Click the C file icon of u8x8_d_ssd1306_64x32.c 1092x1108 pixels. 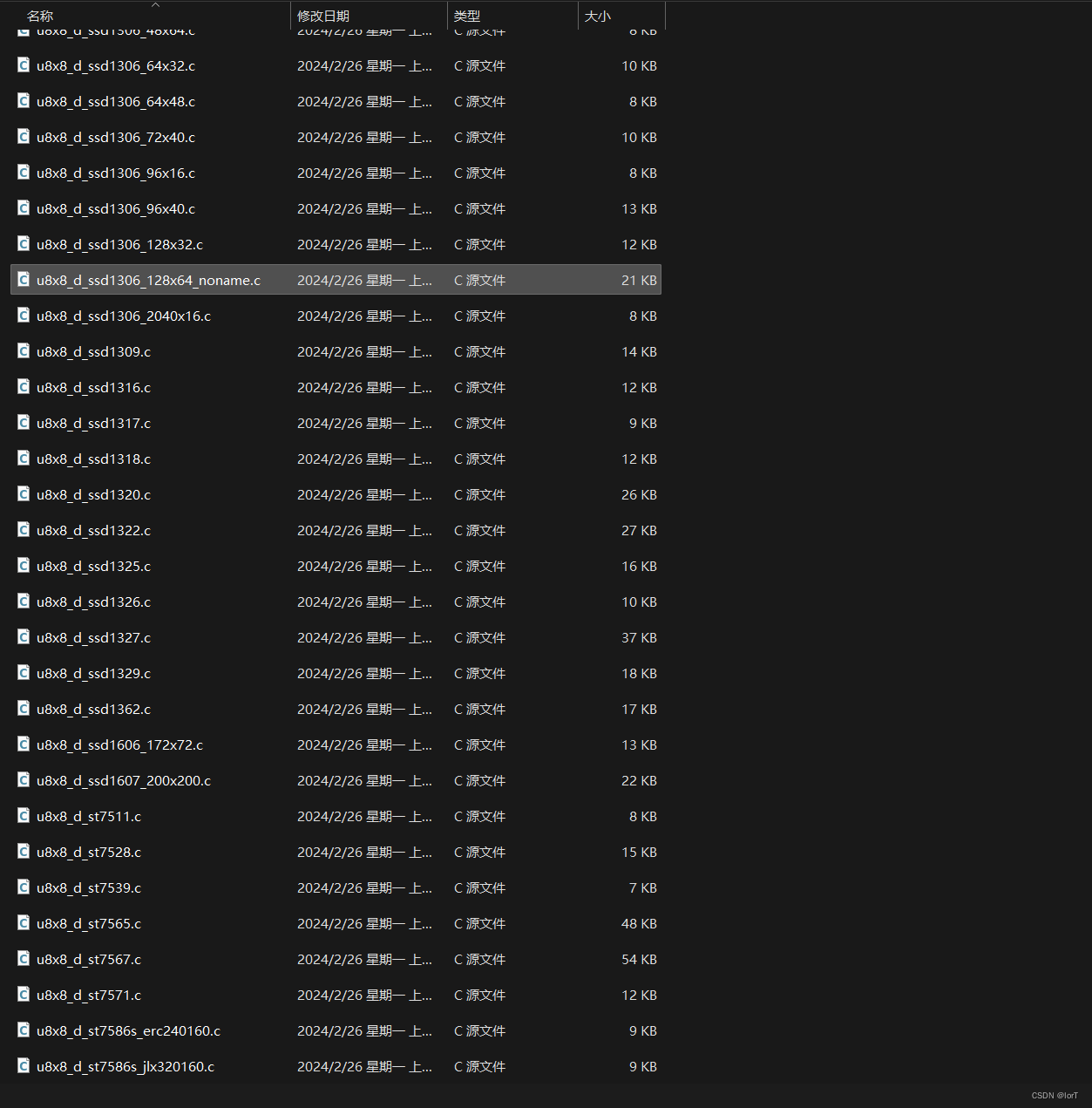pos(24,65)
